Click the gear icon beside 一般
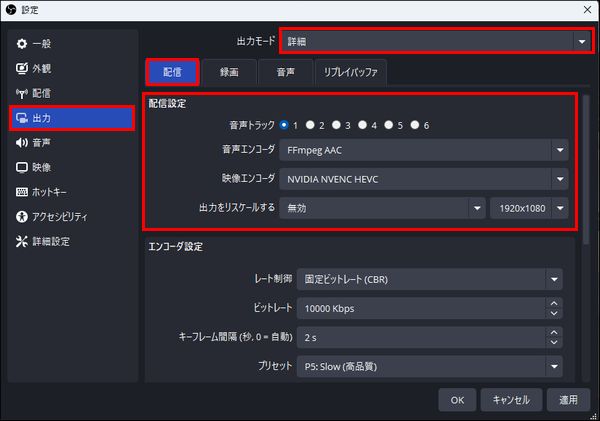Screen dimensions: 600x421 [x=22, y=44]
